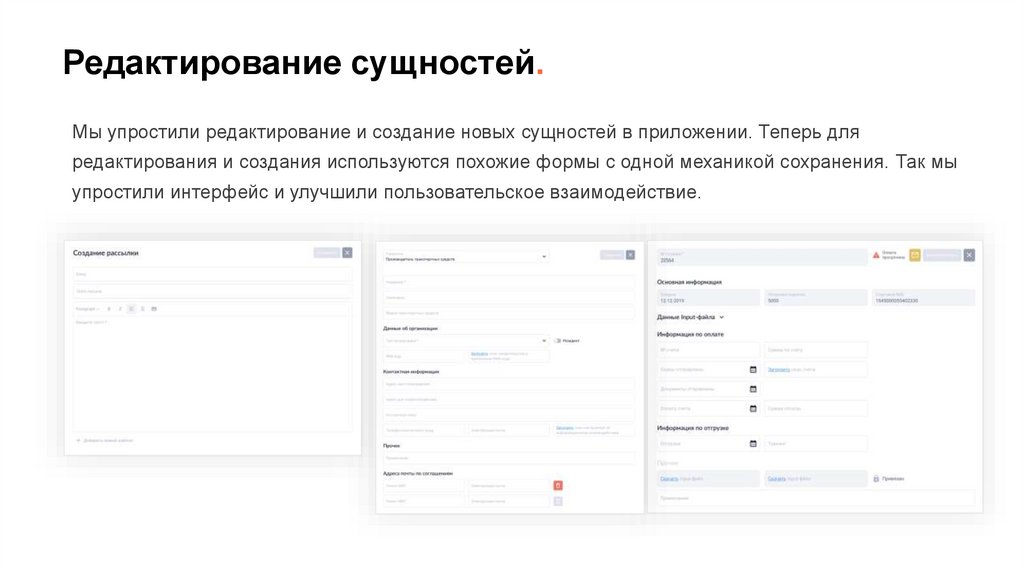Open the Paragraph style dropdown in editor
This screenshot has height=574, width=1024.
pyautogui.click(x=88, y=309)
